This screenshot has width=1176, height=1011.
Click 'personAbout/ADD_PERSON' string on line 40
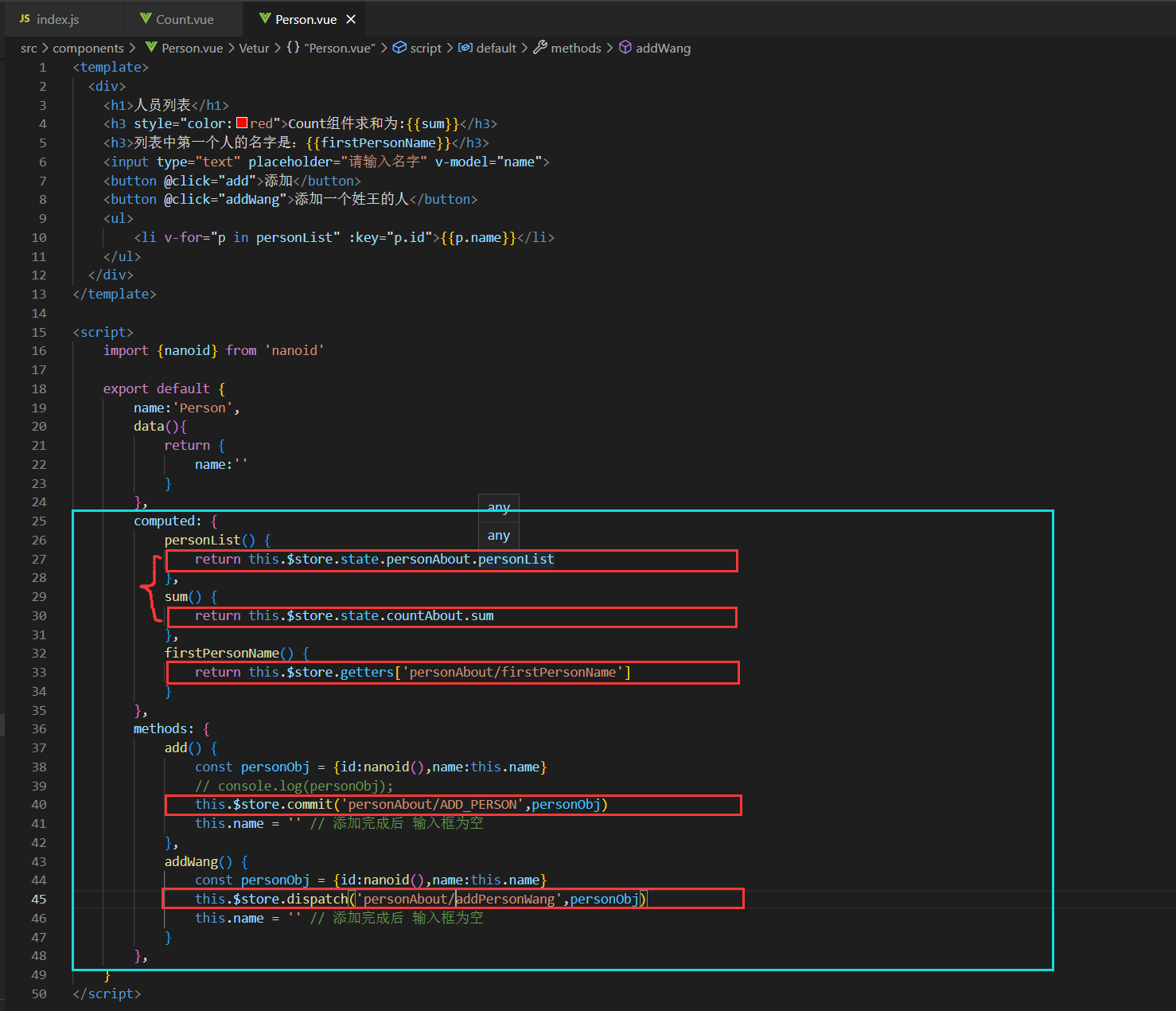tap(432, 805)
